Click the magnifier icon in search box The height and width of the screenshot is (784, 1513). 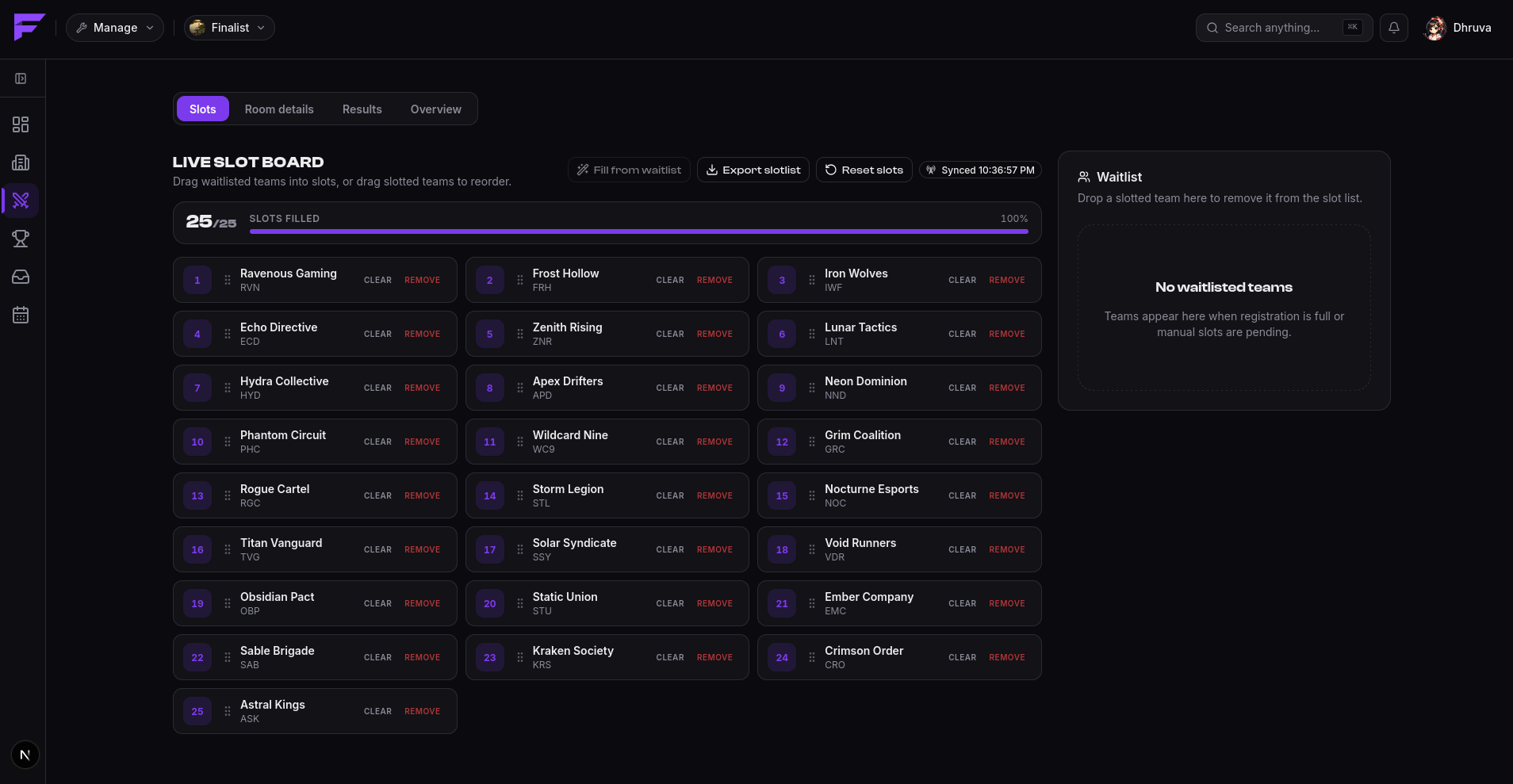pyautogui.click(x=1212, y=28)
